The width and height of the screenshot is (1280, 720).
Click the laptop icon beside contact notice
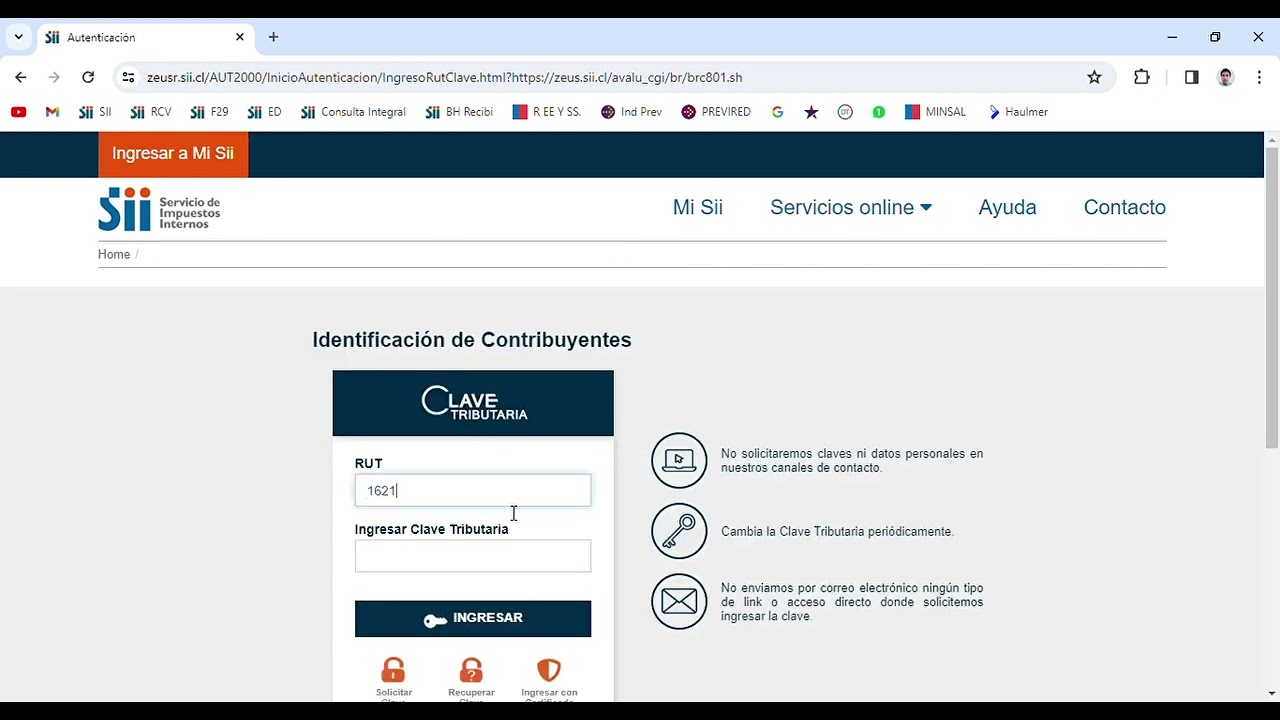[679, 460]
